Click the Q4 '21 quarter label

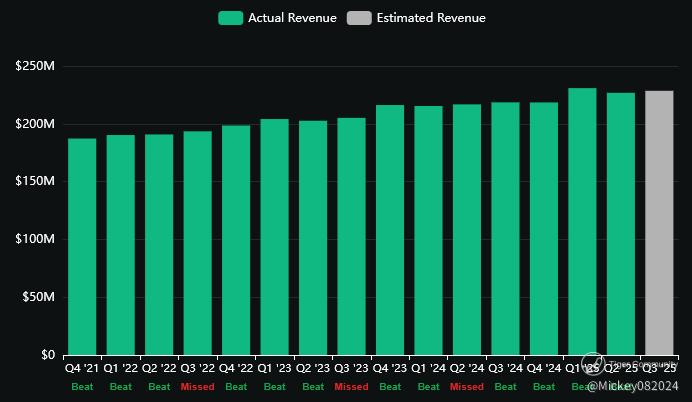tap(82, 368)
